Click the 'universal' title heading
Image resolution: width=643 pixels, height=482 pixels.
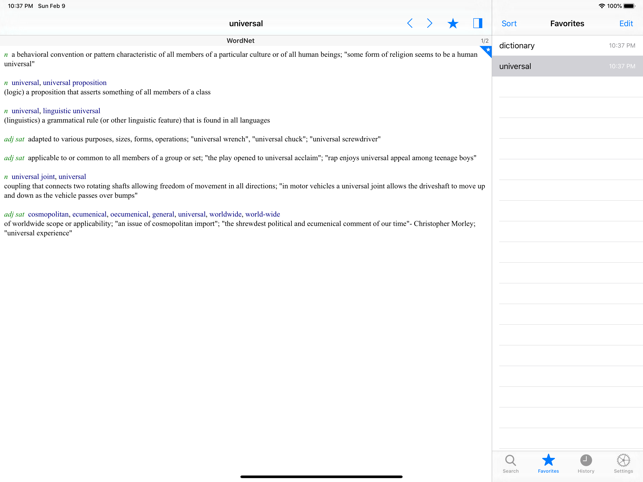pyautogui.click(x=246, y=23)
